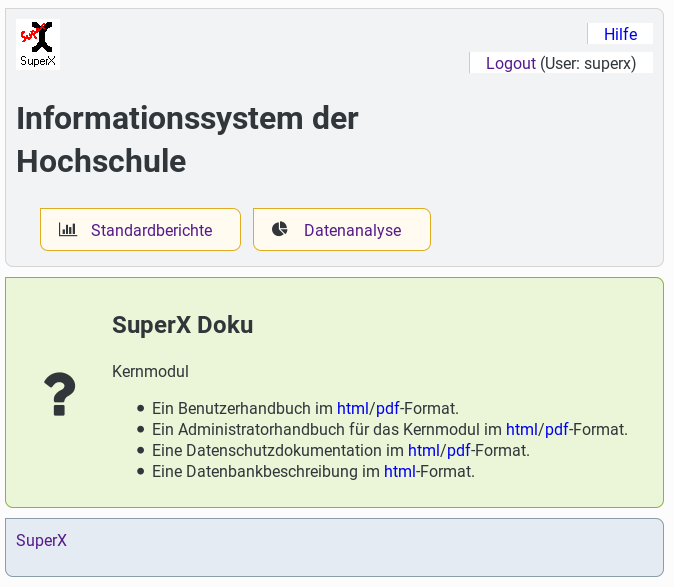
Task: Click the '(User: superx)' text
Action: (588, 63)
